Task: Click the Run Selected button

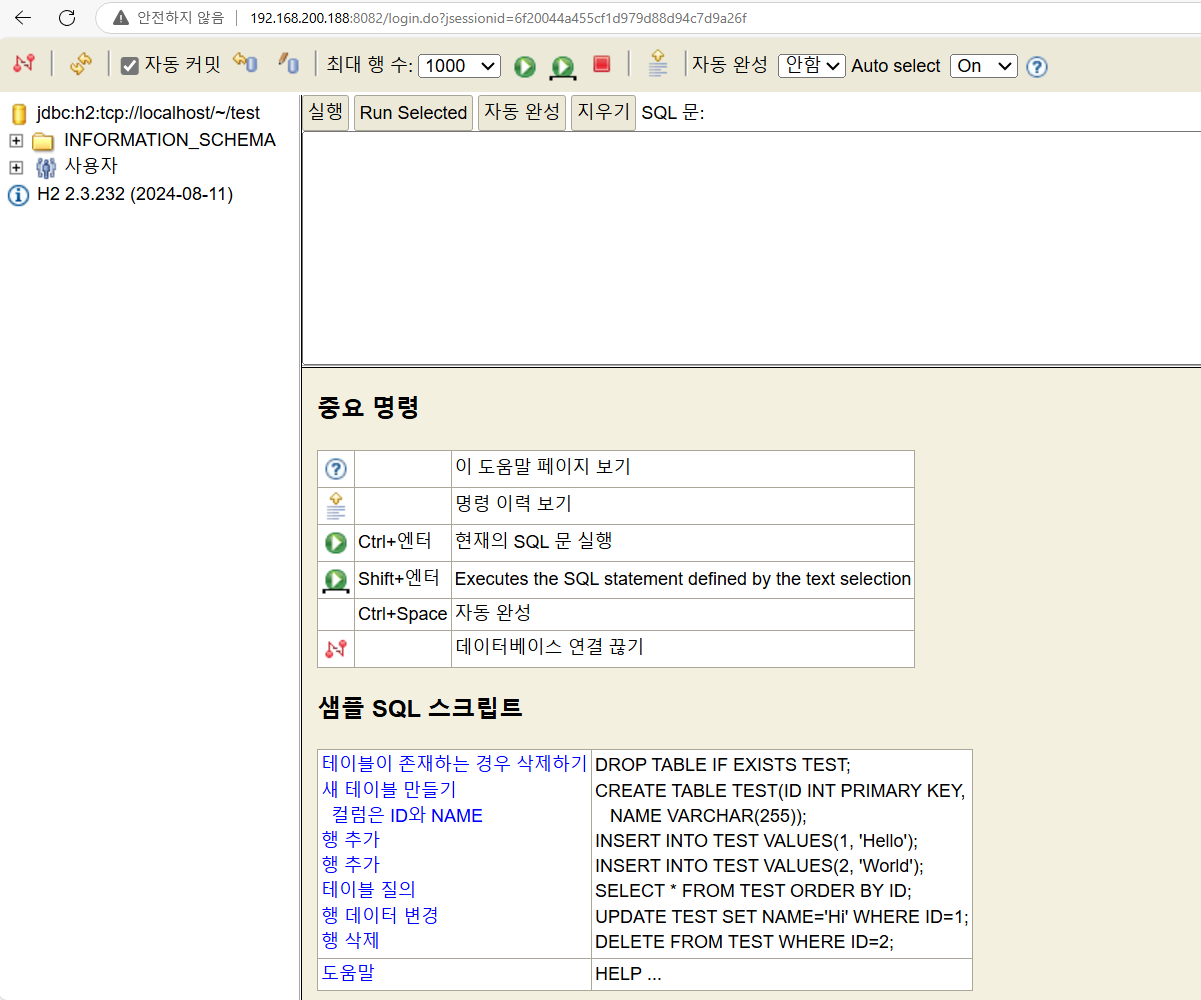Action: pos(413,113)
